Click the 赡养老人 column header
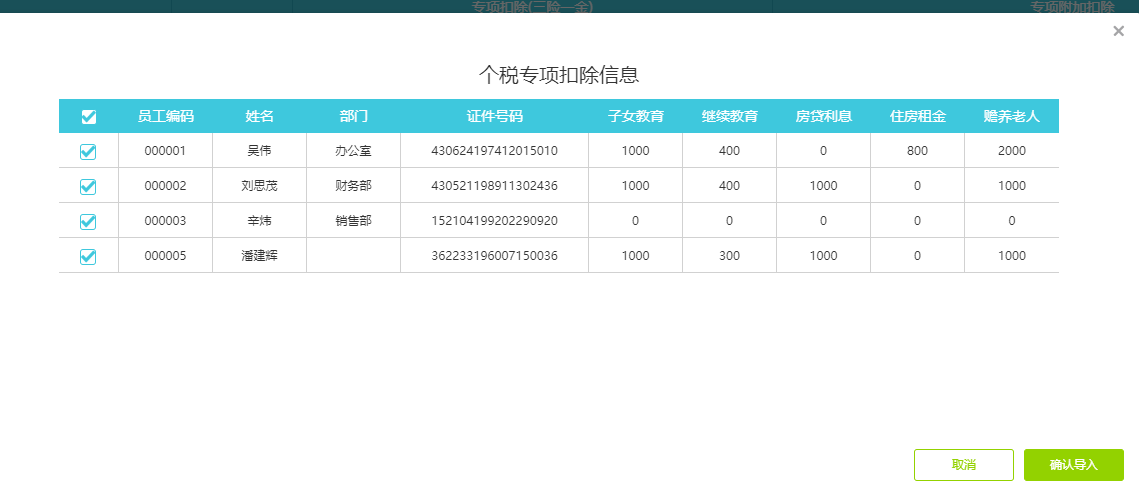This screenshot has width=1139, height=491. 1012,116
